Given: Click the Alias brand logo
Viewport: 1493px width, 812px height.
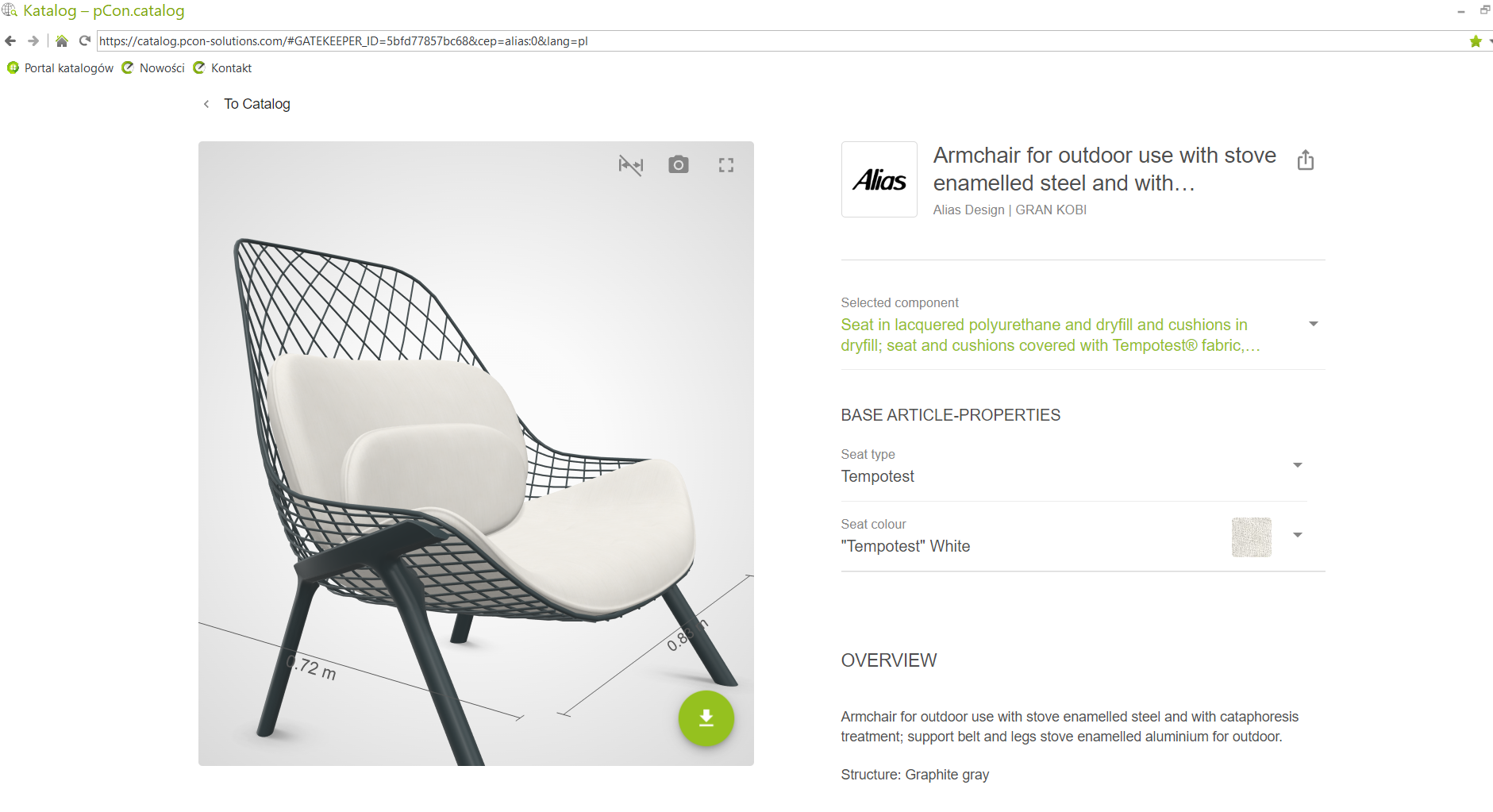Looking at the screenshot, I should click(879, 179).
